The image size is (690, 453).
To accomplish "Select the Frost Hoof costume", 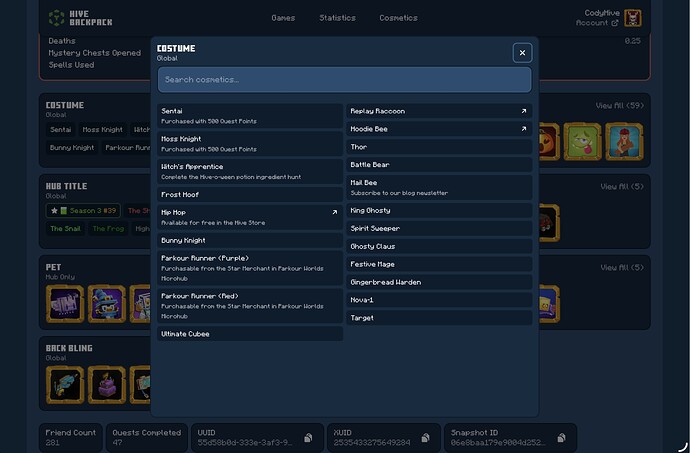I will tap(250, 194).
